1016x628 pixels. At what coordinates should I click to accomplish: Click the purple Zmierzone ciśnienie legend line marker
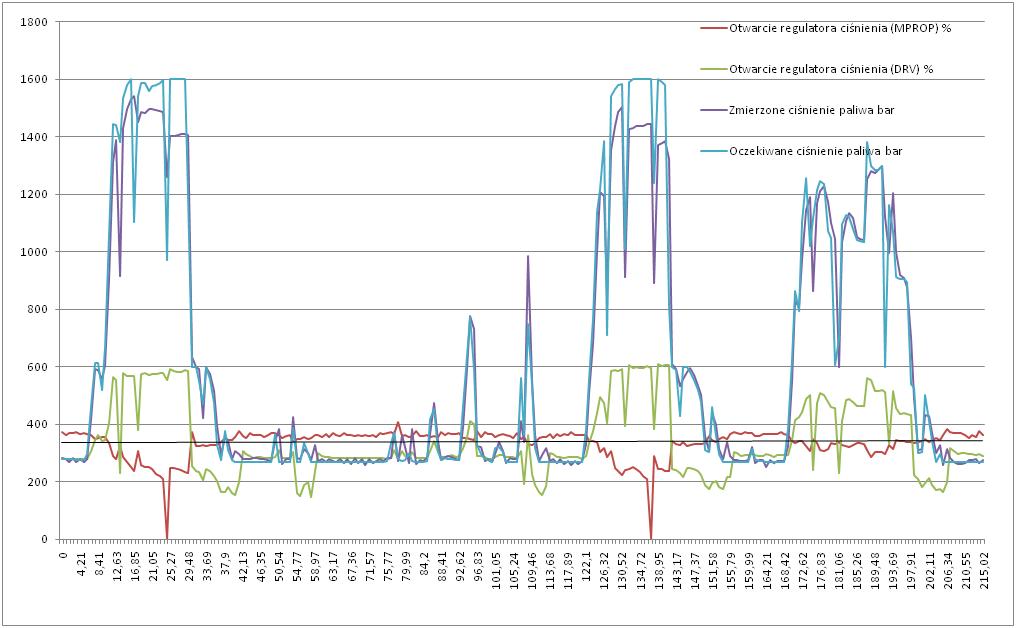(x=713, y=110)
